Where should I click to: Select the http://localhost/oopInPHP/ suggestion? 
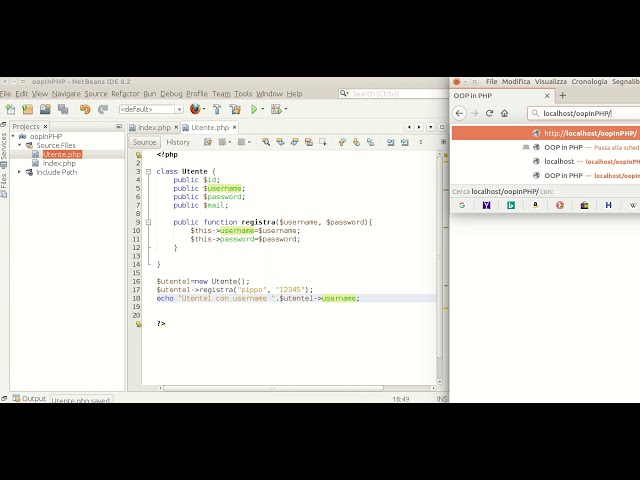click(x=546, y=133)
